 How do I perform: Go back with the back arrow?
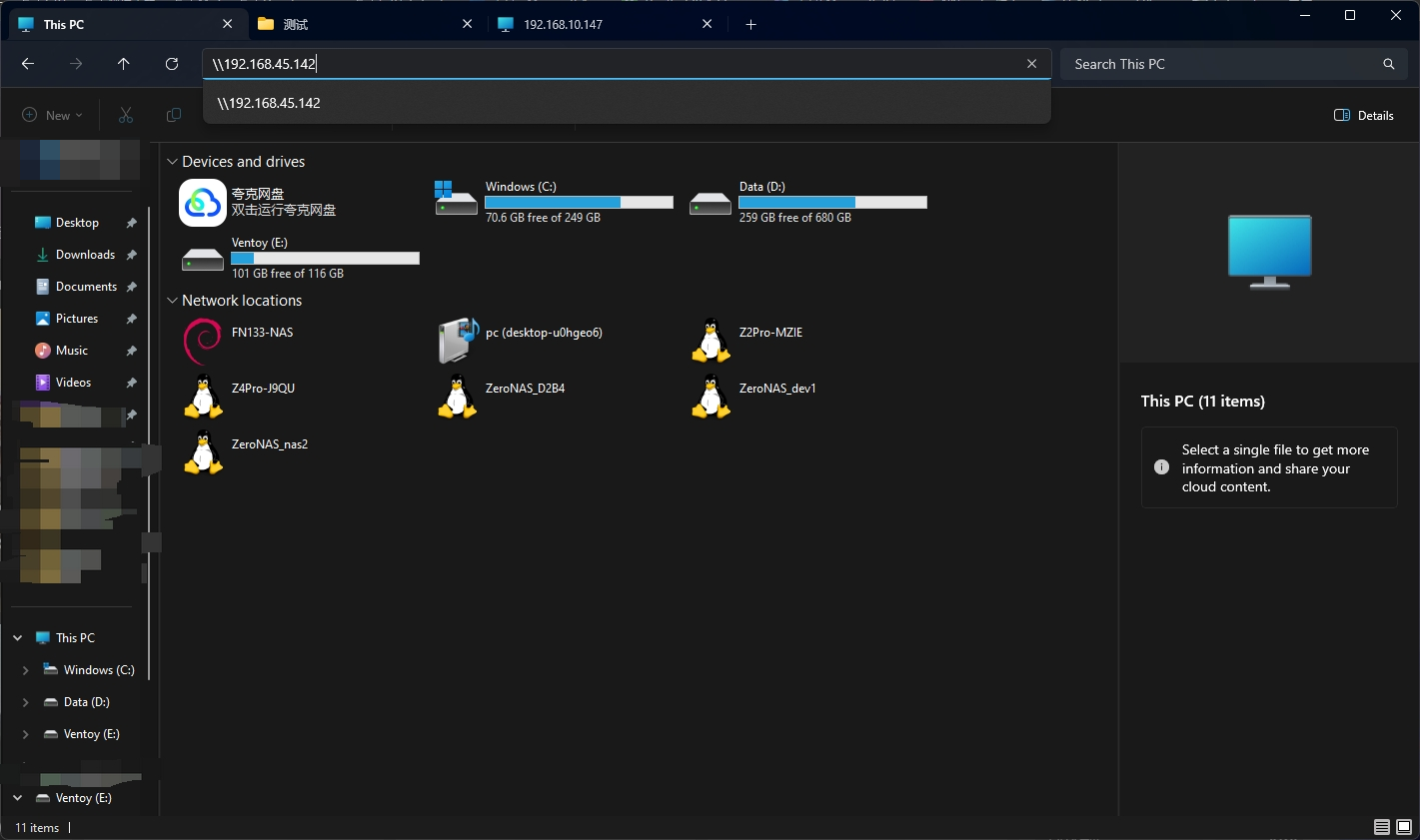pos(28,64)
